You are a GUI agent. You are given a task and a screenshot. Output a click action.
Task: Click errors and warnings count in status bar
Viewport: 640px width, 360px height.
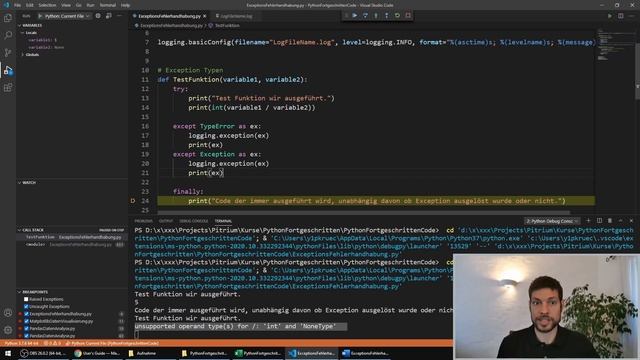tap(52, 344)
